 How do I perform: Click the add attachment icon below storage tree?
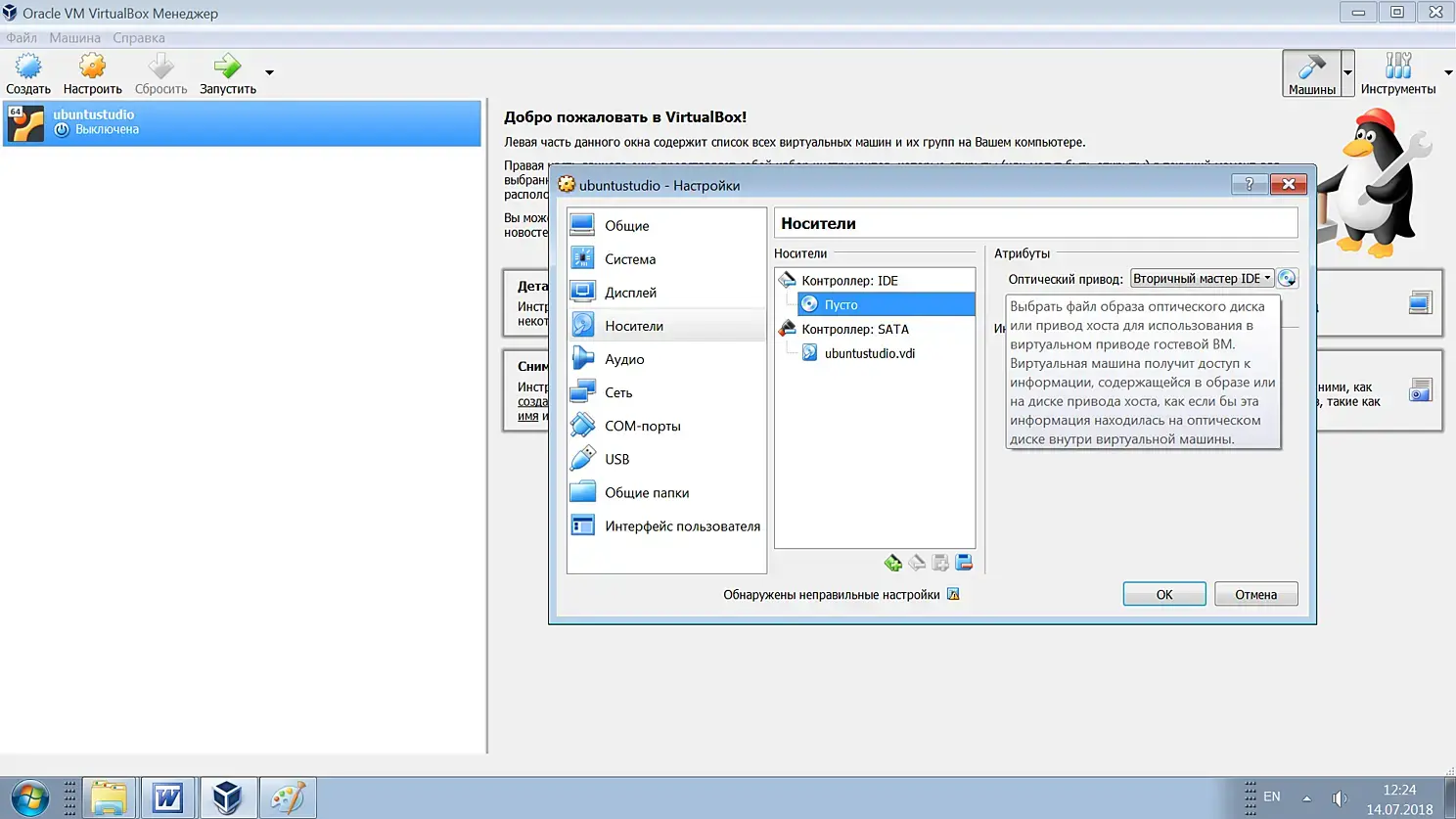tap(940, 563)
